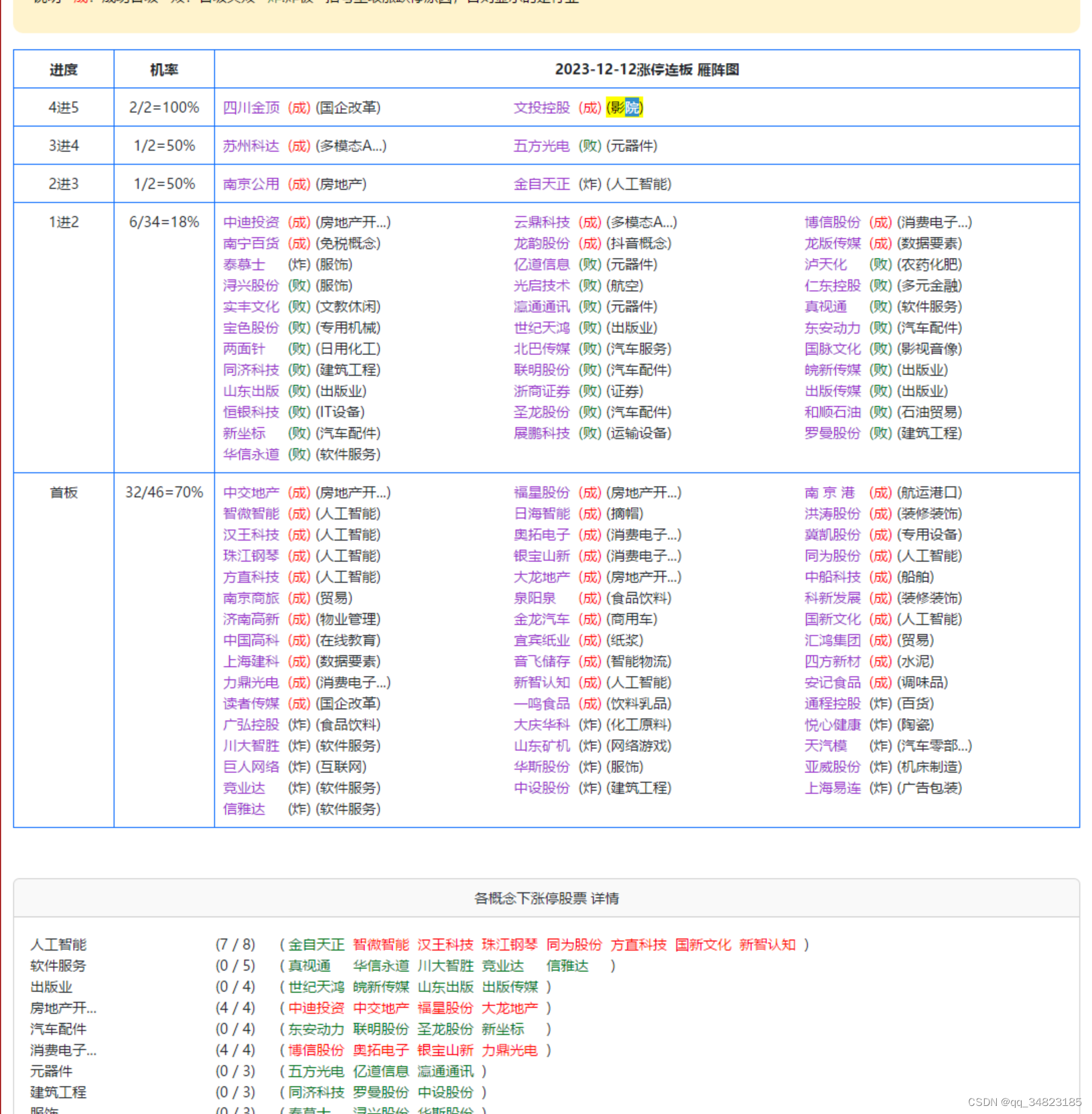
Task: Open the 日海智能 stock link
Action: [x=542, y=514]
